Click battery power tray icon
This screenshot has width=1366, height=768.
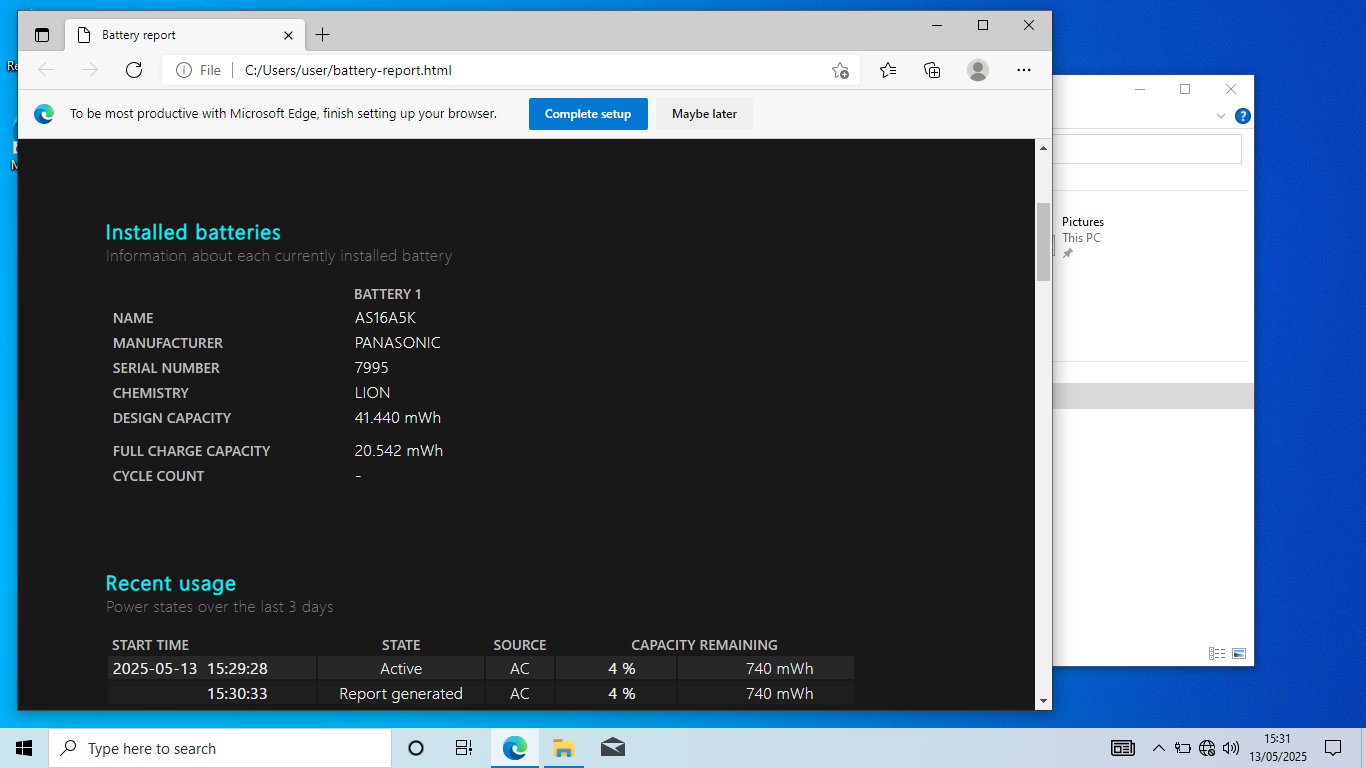(1183, 748)
